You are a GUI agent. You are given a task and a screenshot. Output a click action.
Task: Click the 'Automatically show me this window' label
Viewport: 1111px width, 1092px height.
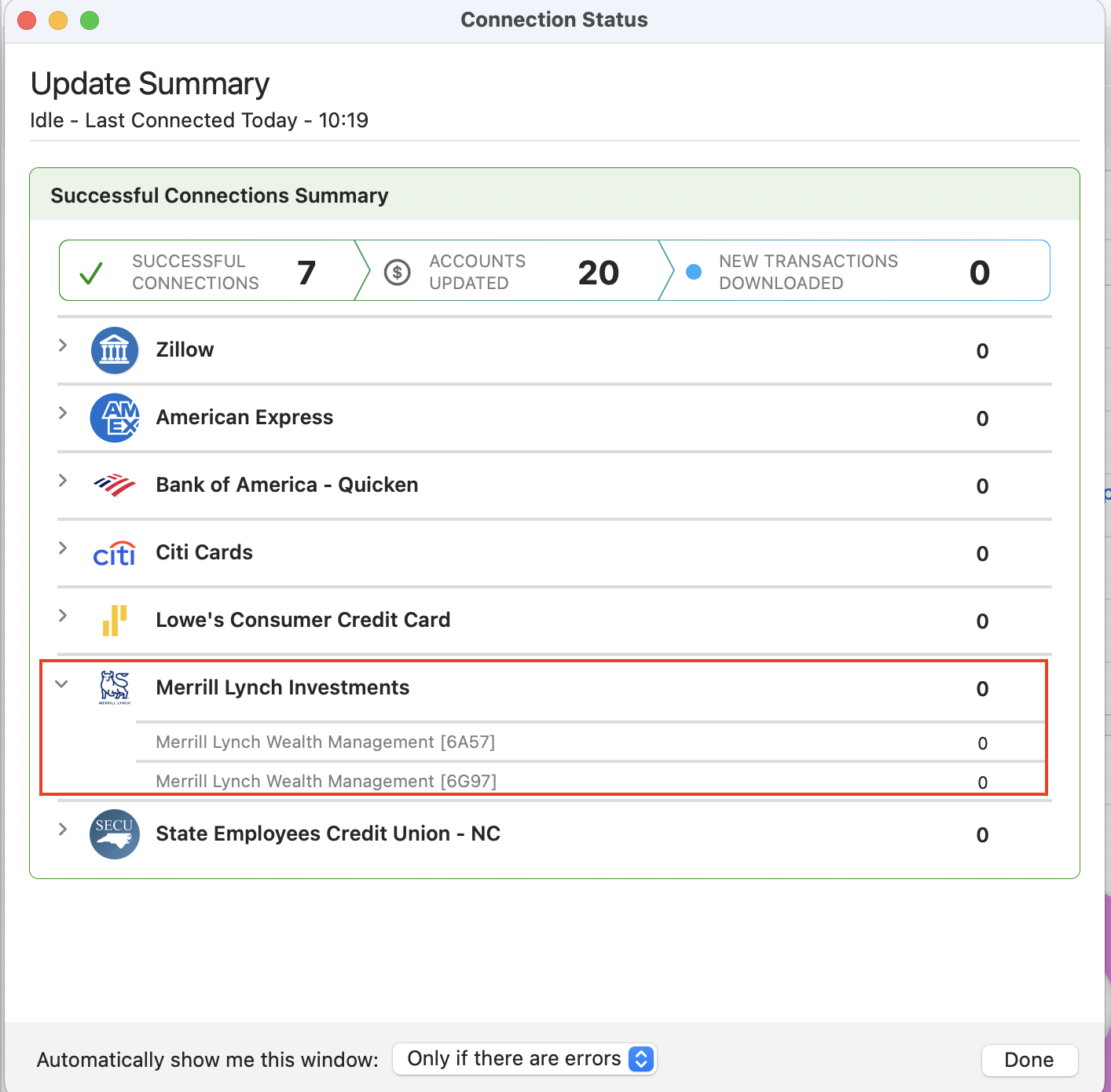[x=207, y=1060]
